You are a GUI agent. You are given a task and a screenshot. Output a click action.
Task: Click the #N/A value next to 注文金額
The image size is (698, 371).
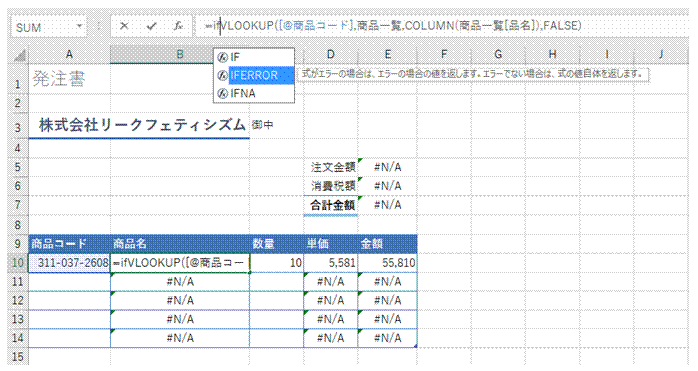(387, 167)
